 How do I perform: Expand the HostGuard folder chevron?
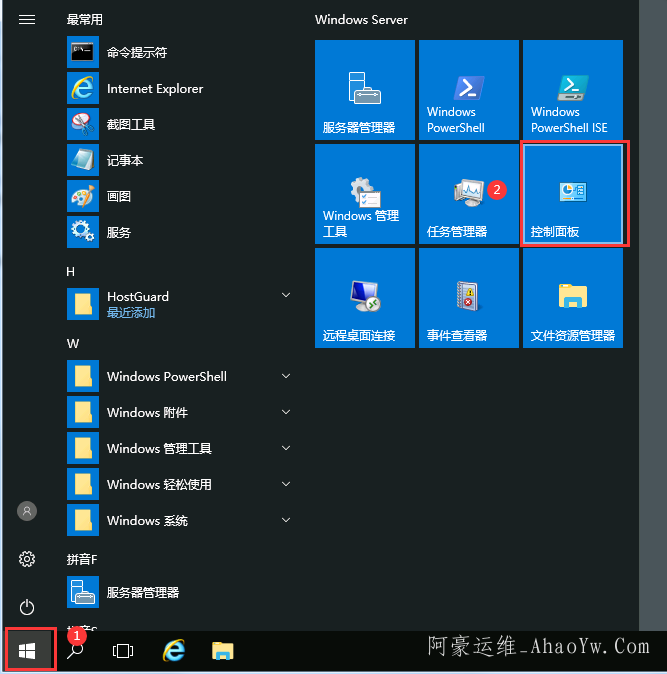point(286,295)
